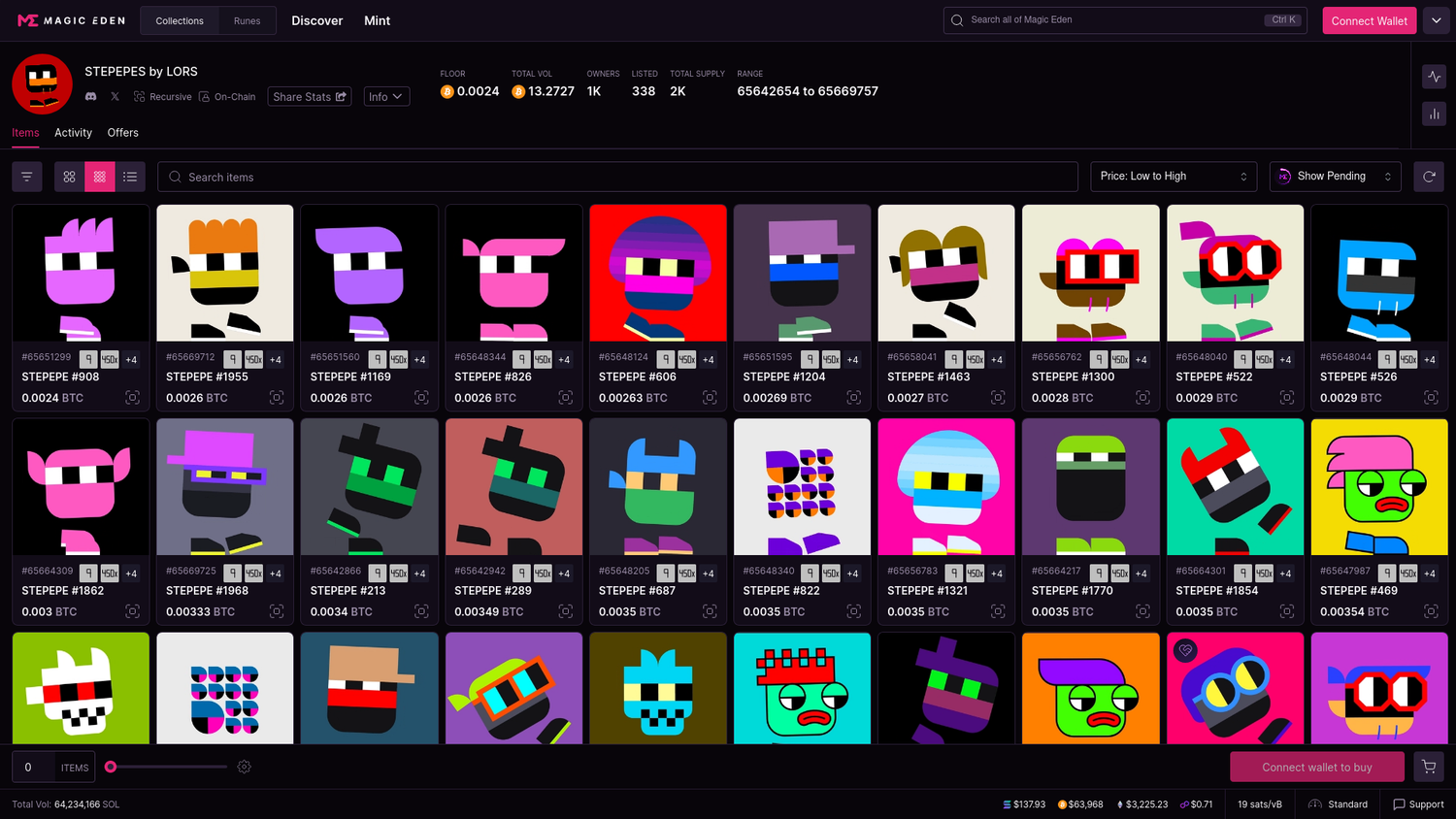The image size is (1456, 819).
Task: Open the X (Twitter) link icon
Action: pos(115,96)
